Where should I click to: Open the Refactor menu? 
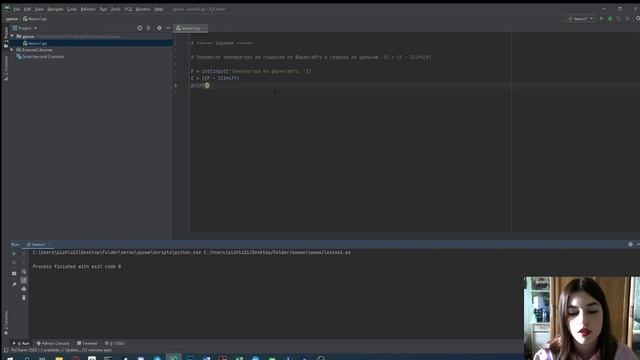point(88,9)
